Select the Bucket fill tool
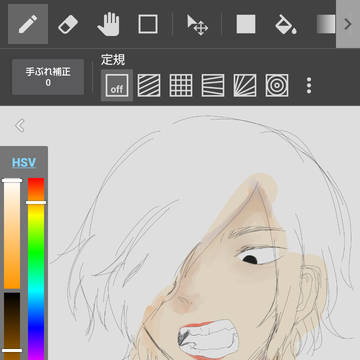Viewport: 360px width, 360px height. [x=286, y=24]
